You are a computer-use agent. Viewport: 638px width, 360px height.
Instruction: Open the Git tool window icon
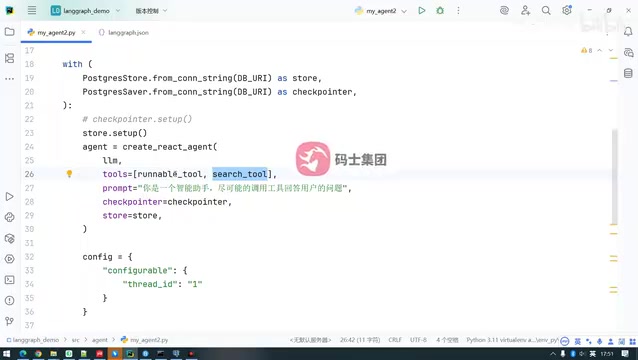tap(9, 321)
